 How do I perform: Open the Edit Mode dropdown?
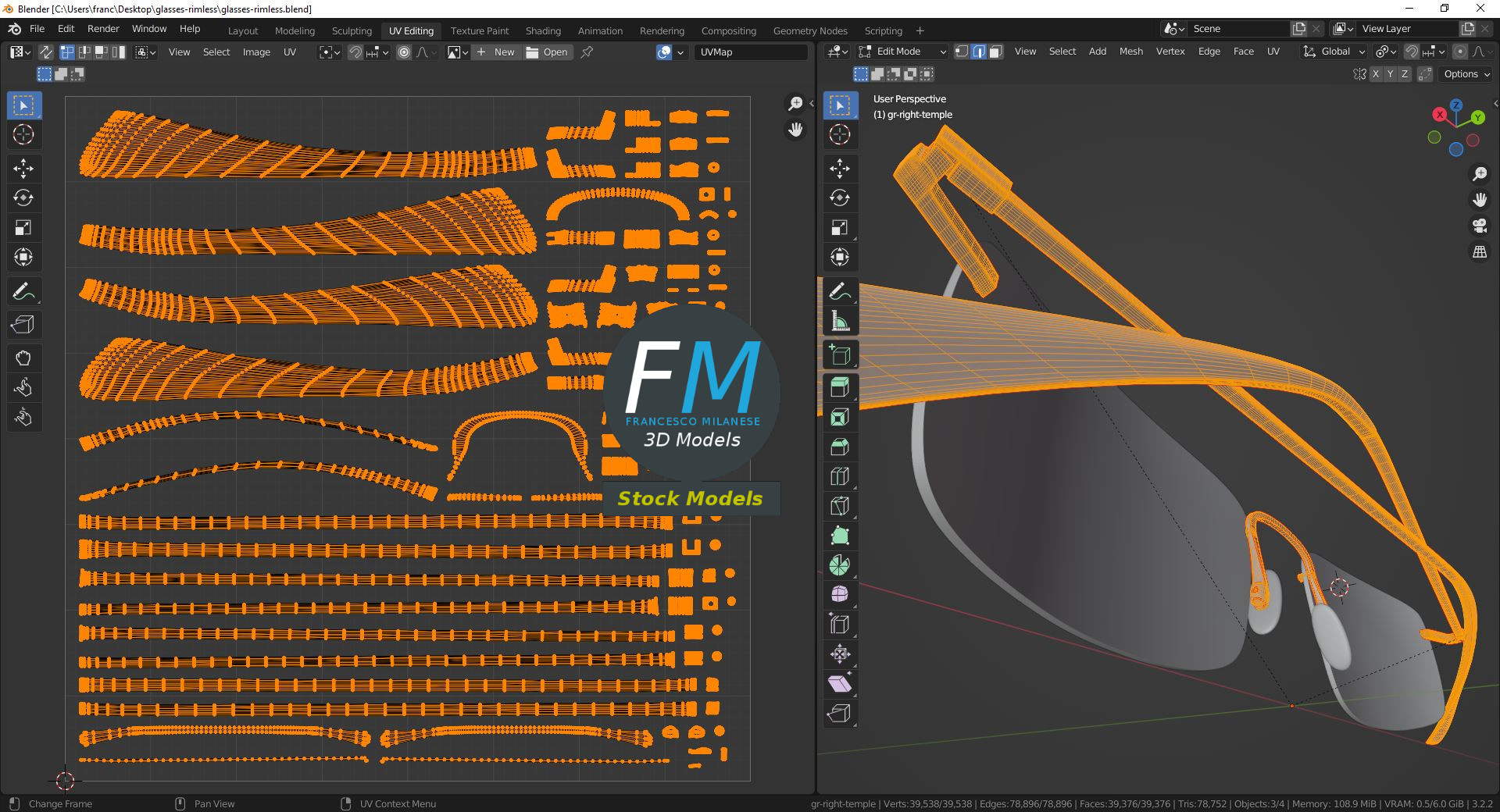pyautogui.click(x=902, y=52)
